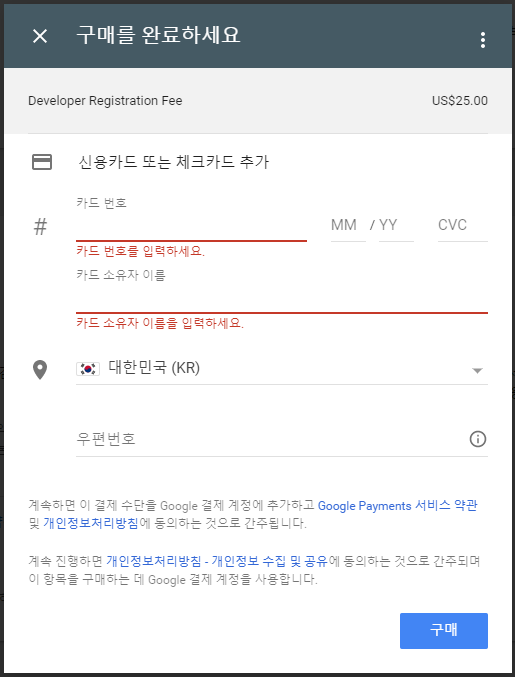Click the US$25.00 price
The width and height of the screenshot is (515, 677).
tap(460, 101)
